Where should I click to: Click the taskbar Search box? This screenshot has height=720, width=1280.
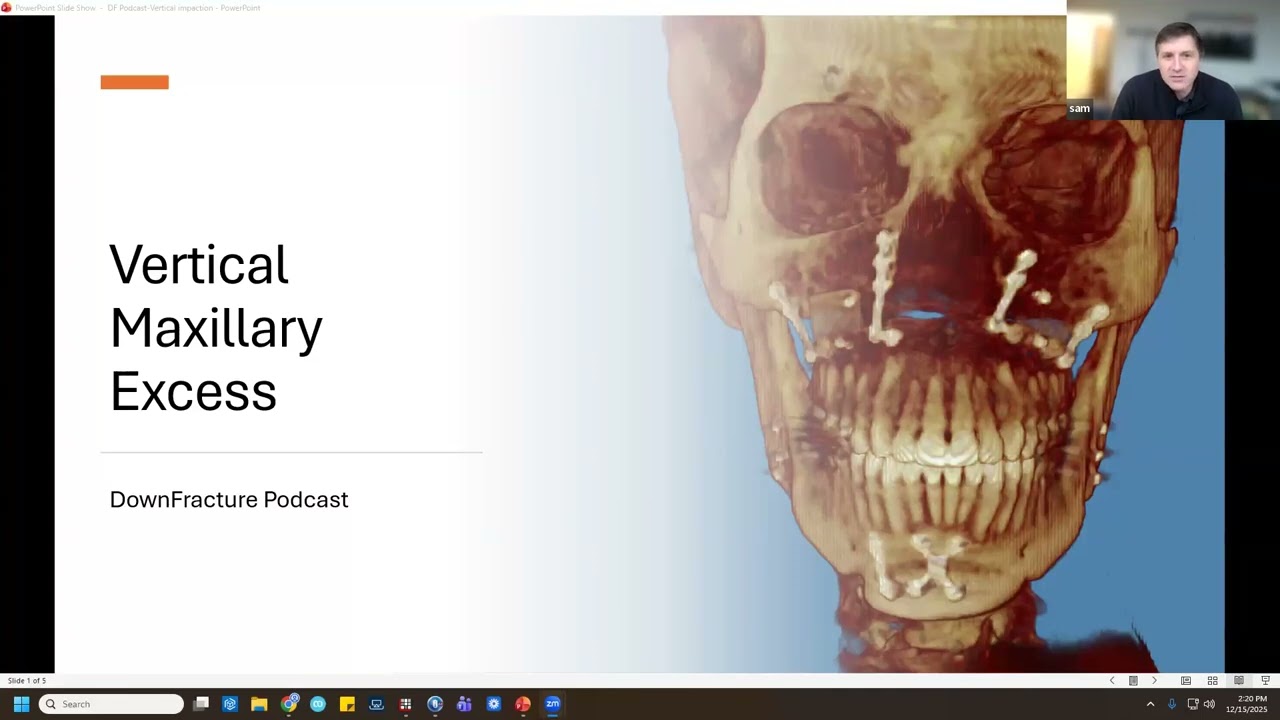[111, 704]
